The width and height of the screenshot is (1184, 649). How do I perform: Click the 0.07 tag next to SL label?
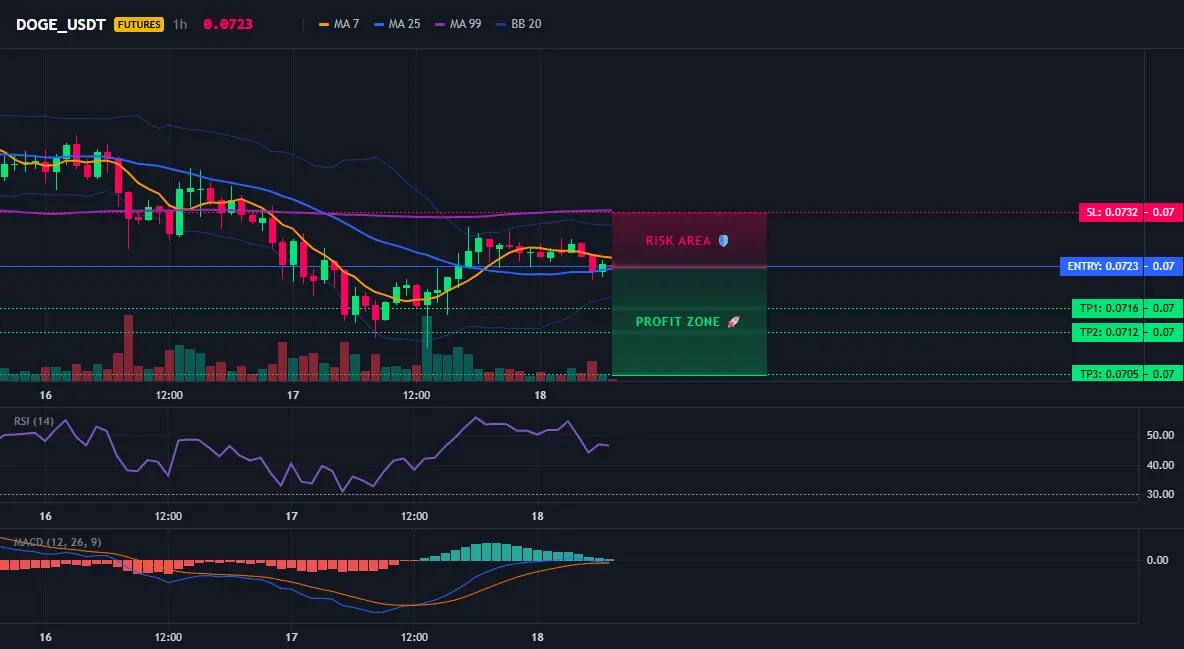(x=1164, y=212)
